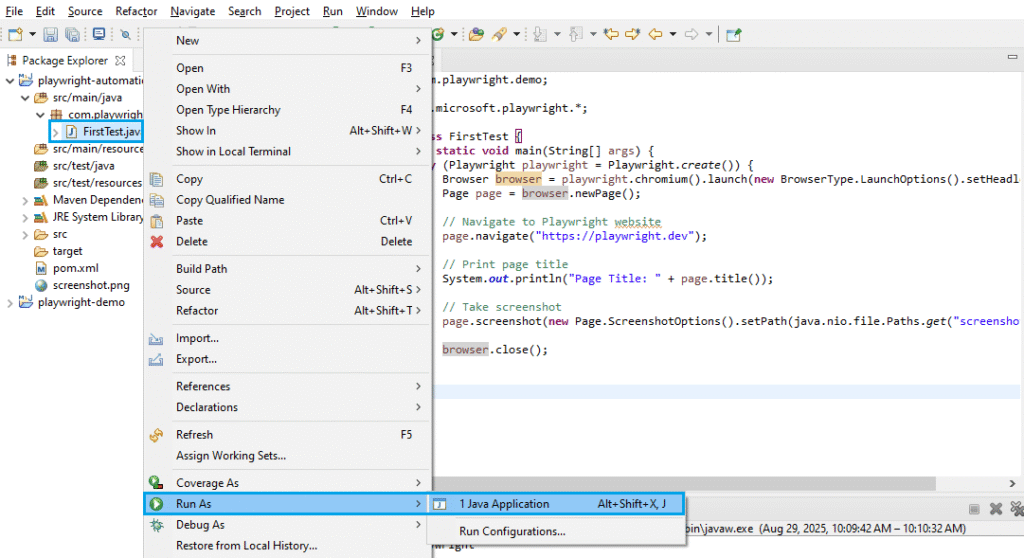Open the Refactor menu in menu bar
Screen dimensions: 1024x558
click(136, 11)
